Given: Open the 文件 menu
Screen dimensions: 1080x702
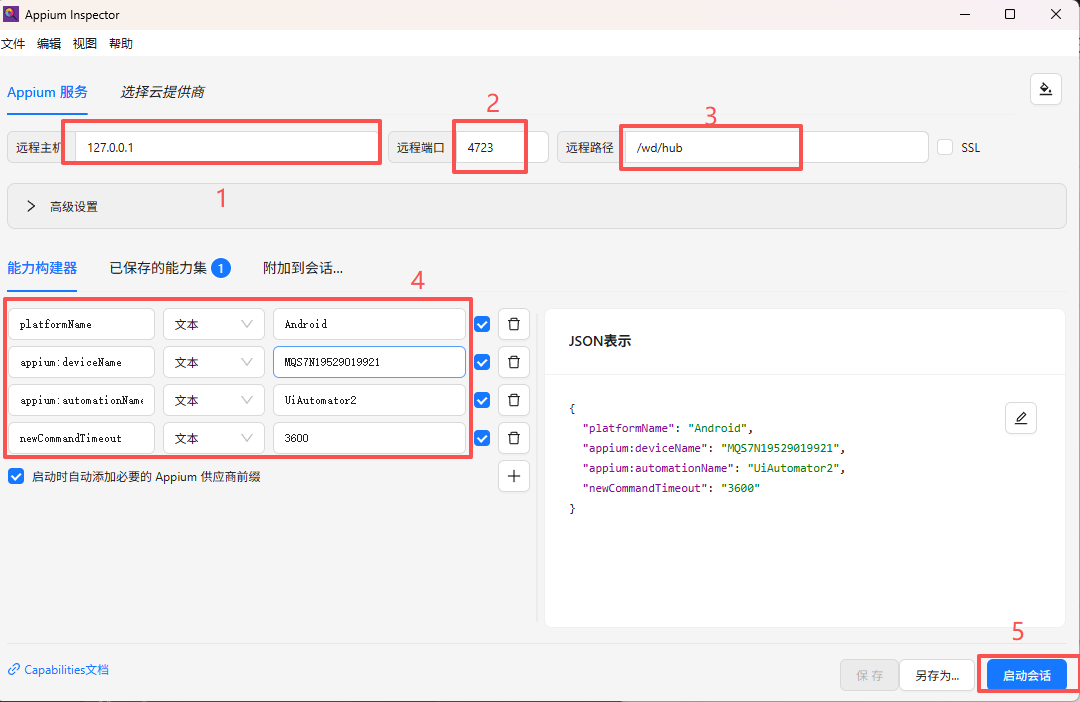Looking at the screenshot, I should (13, 43).
